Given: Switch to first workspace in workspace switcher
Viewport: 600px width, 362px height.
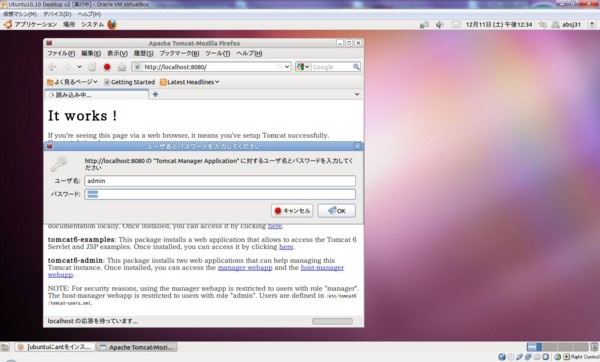Looking at the screenshot, I should 534,347.
